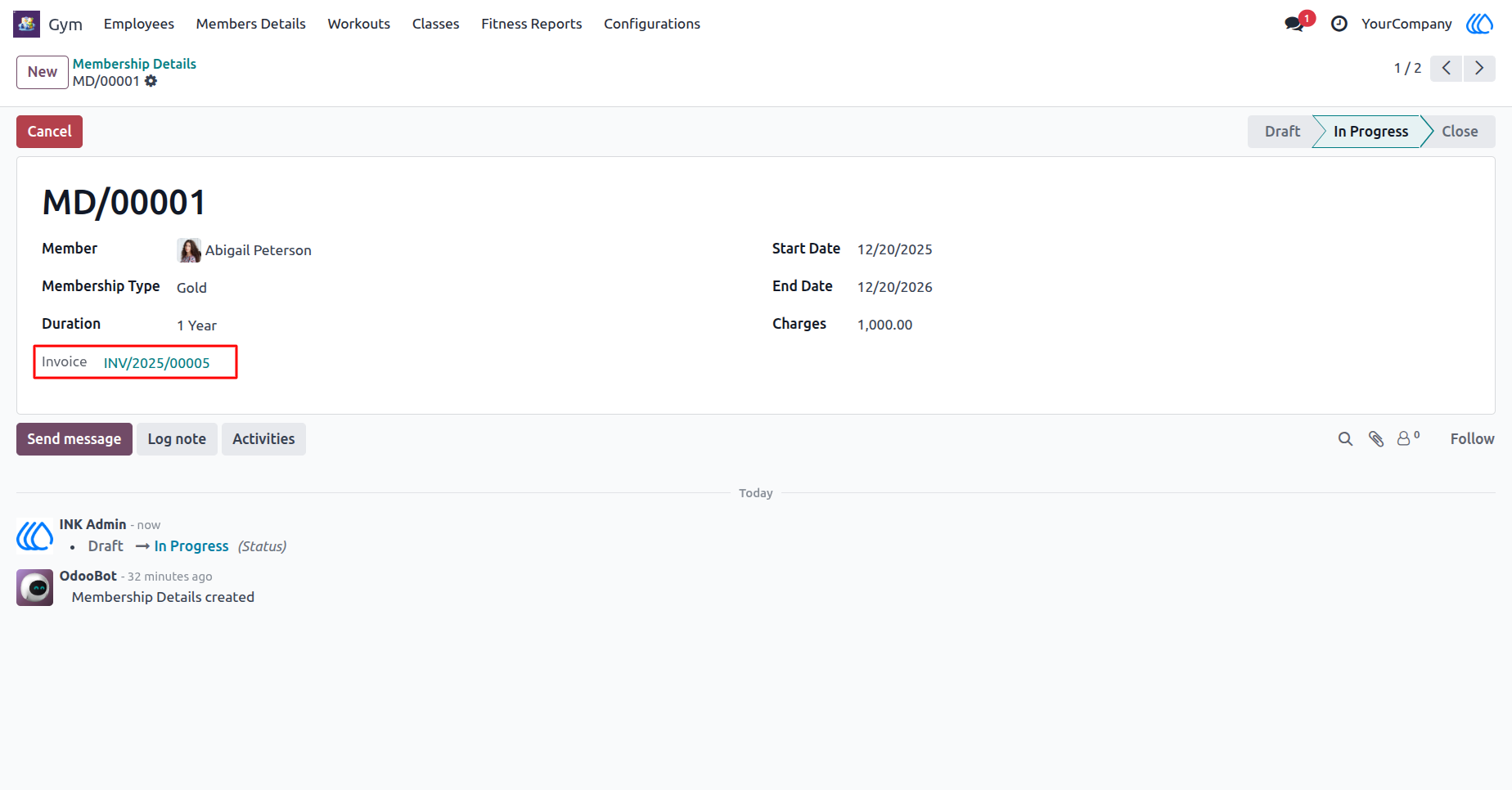Click the Log note button
The image size is (1512, 790).
pyautogui.click(x=177, y=439)
